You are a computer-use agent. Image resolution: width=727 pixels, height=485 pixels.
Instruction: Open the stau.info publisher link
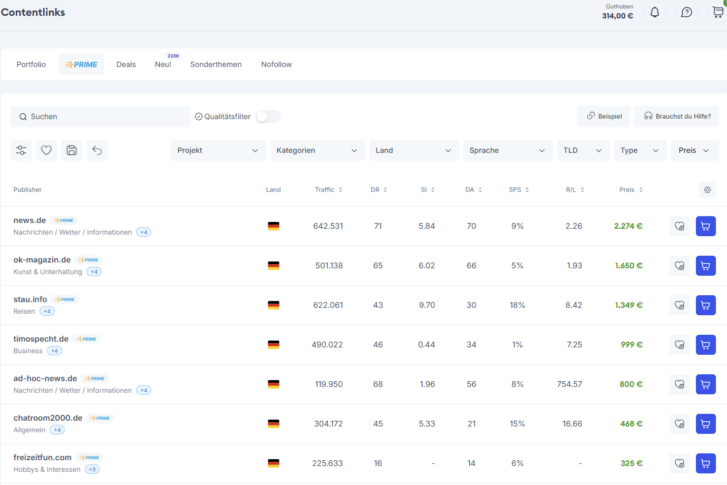pos(30,299)
